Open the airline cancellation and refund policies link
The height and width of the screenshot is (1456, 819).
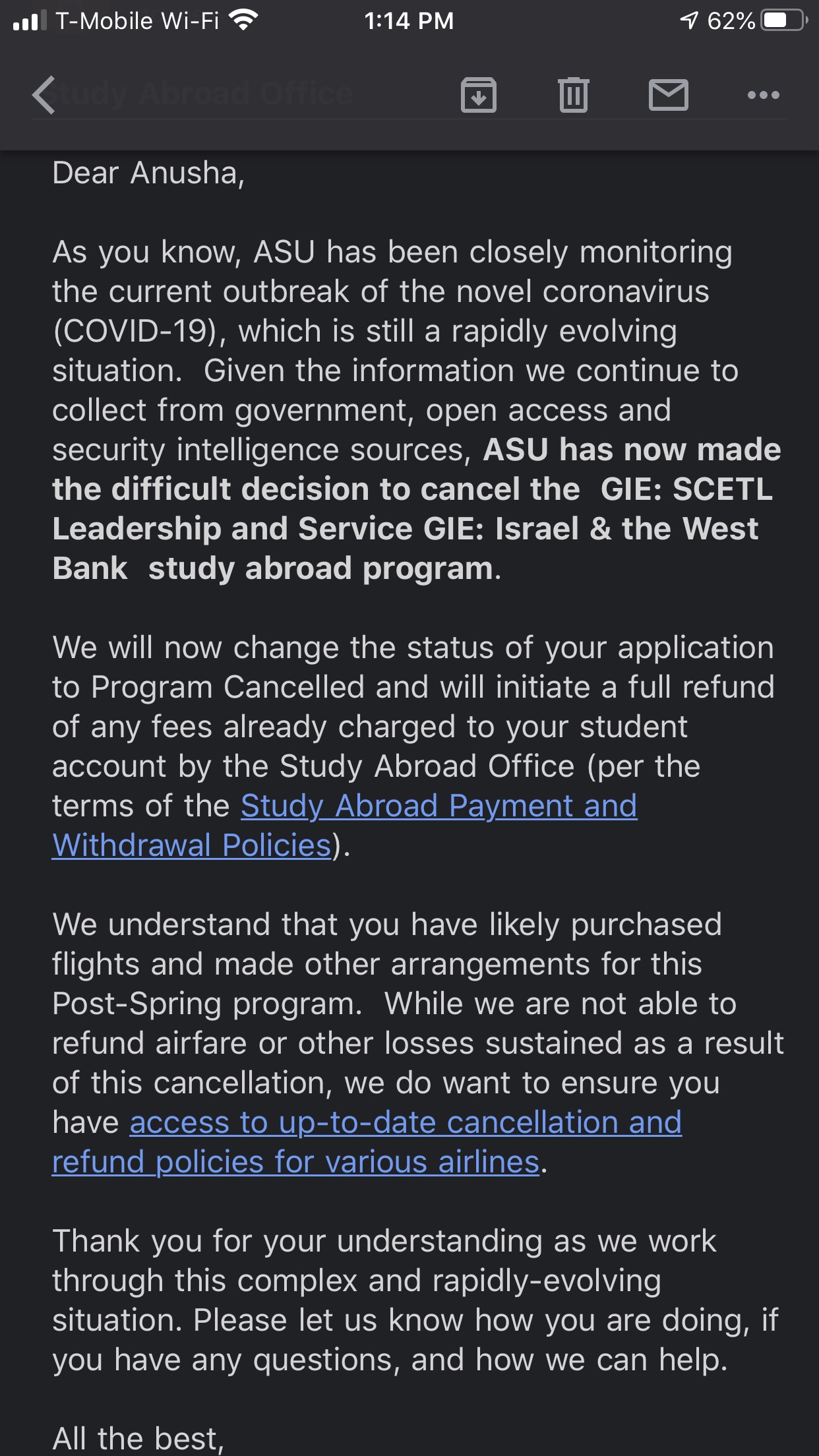[405, 1123]
